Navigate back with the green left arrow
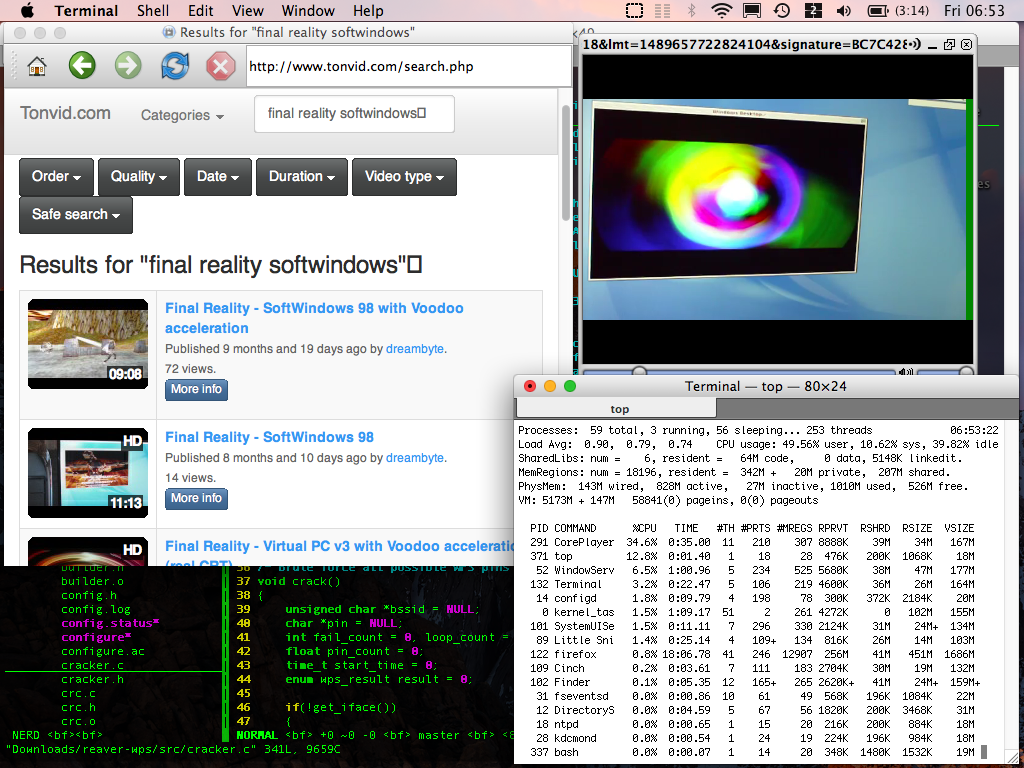This screenshot has height=768, width=1024. pyautogui.click(x=82, y=66)
